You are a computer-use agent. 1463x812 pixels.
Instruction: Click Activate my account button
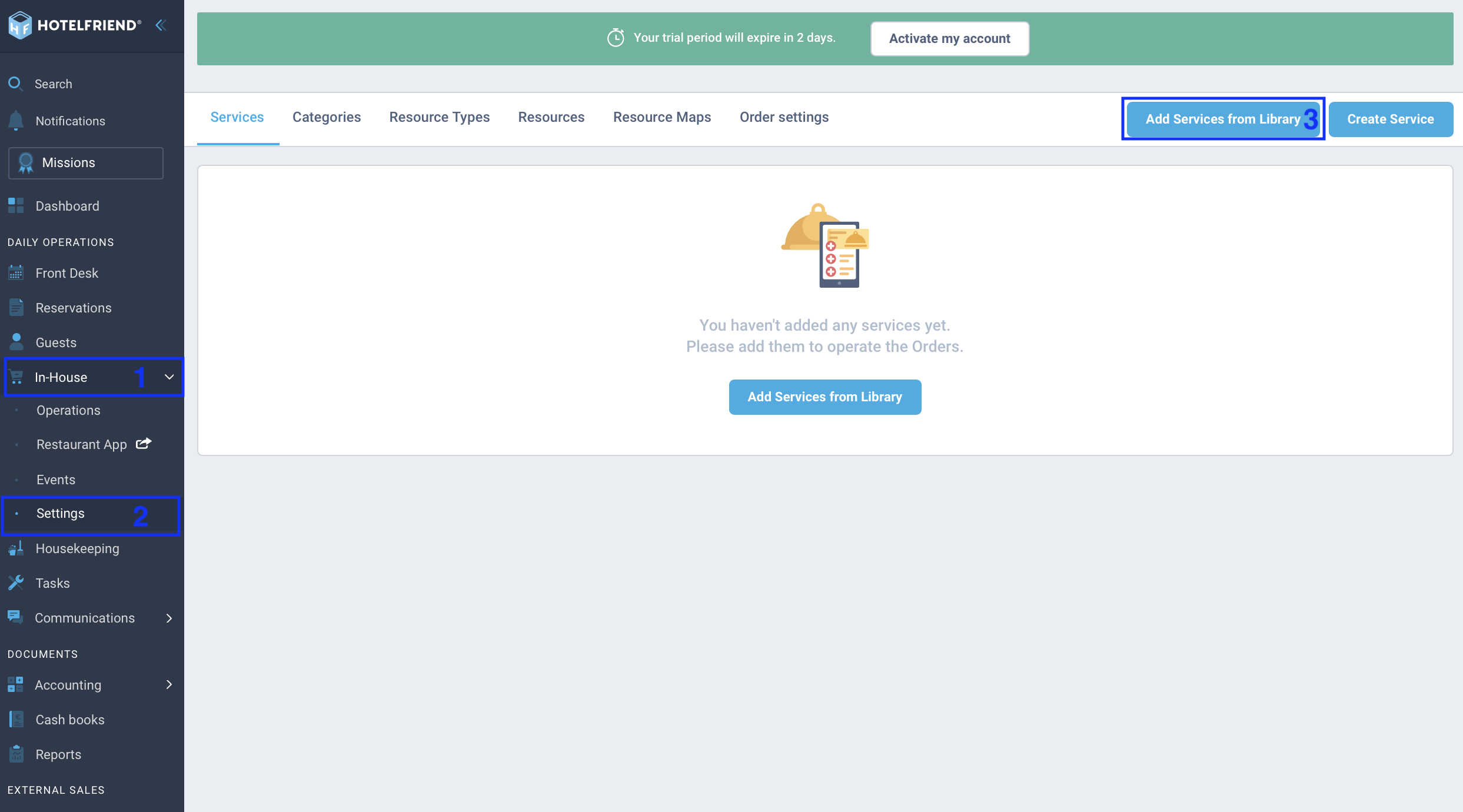coord(950,39)
